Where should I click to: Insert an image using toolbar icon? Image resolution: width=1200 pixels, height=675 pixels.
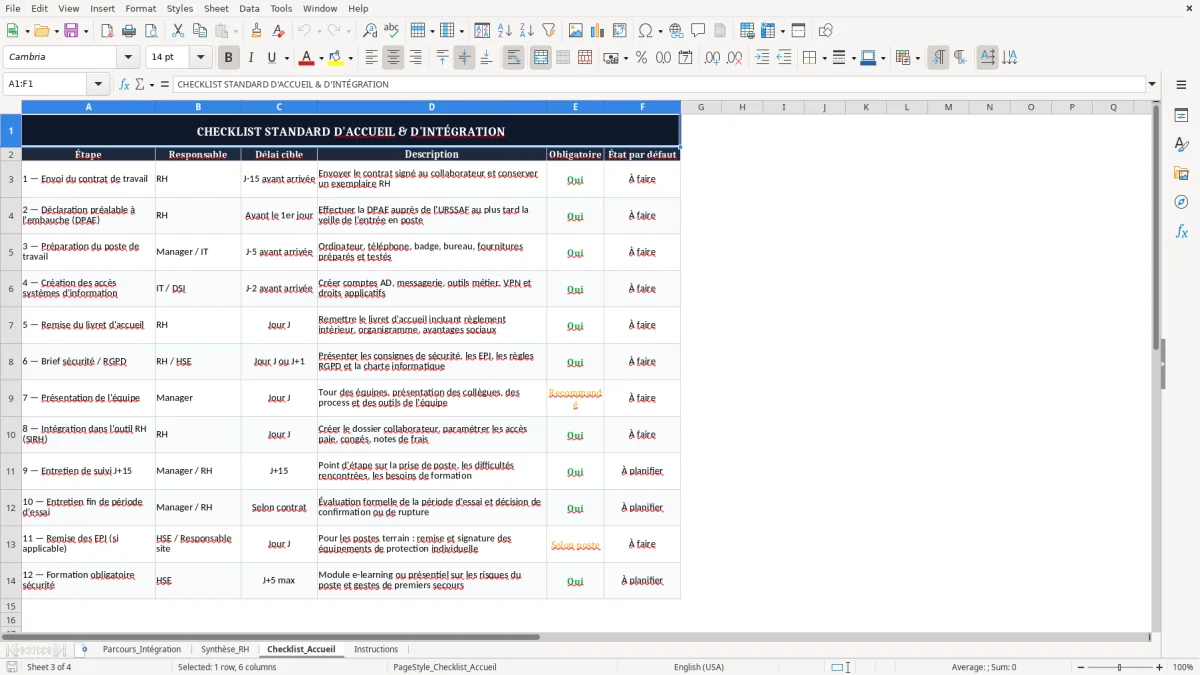point(576,31)
